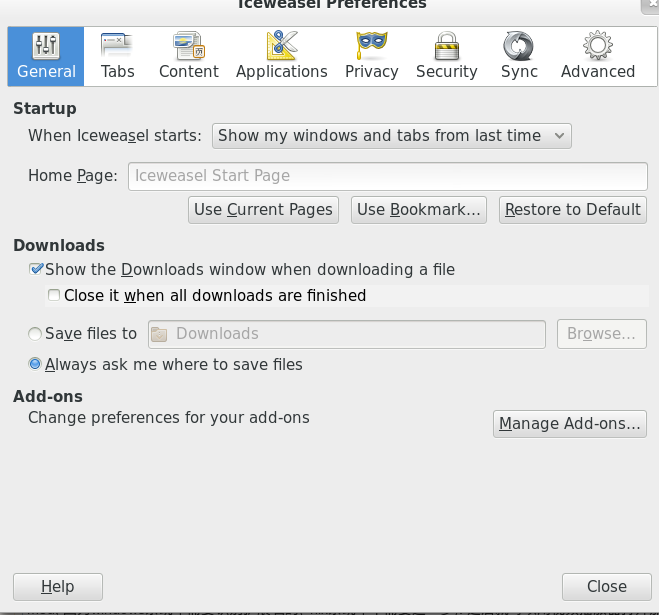Open Applications scissors-and-ruler icon
Screen dimensions: 659x615
[x=282, y=45]
